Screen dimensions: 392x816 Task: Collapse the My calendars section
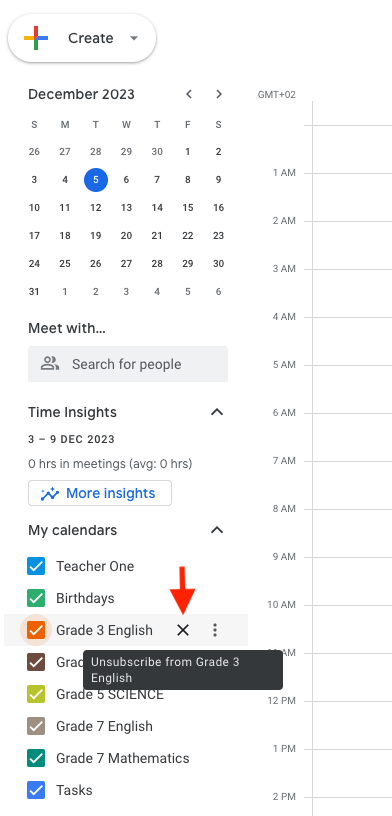tap(217, 530)
